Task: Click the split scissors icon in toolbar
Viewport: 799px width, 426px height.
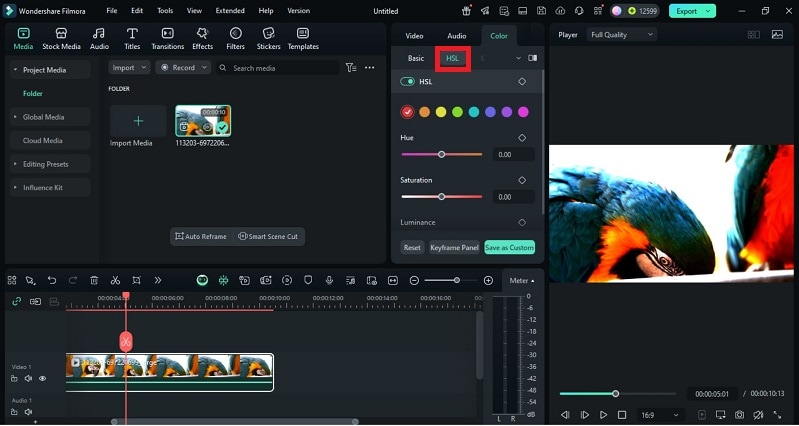Action: (115, 280)
